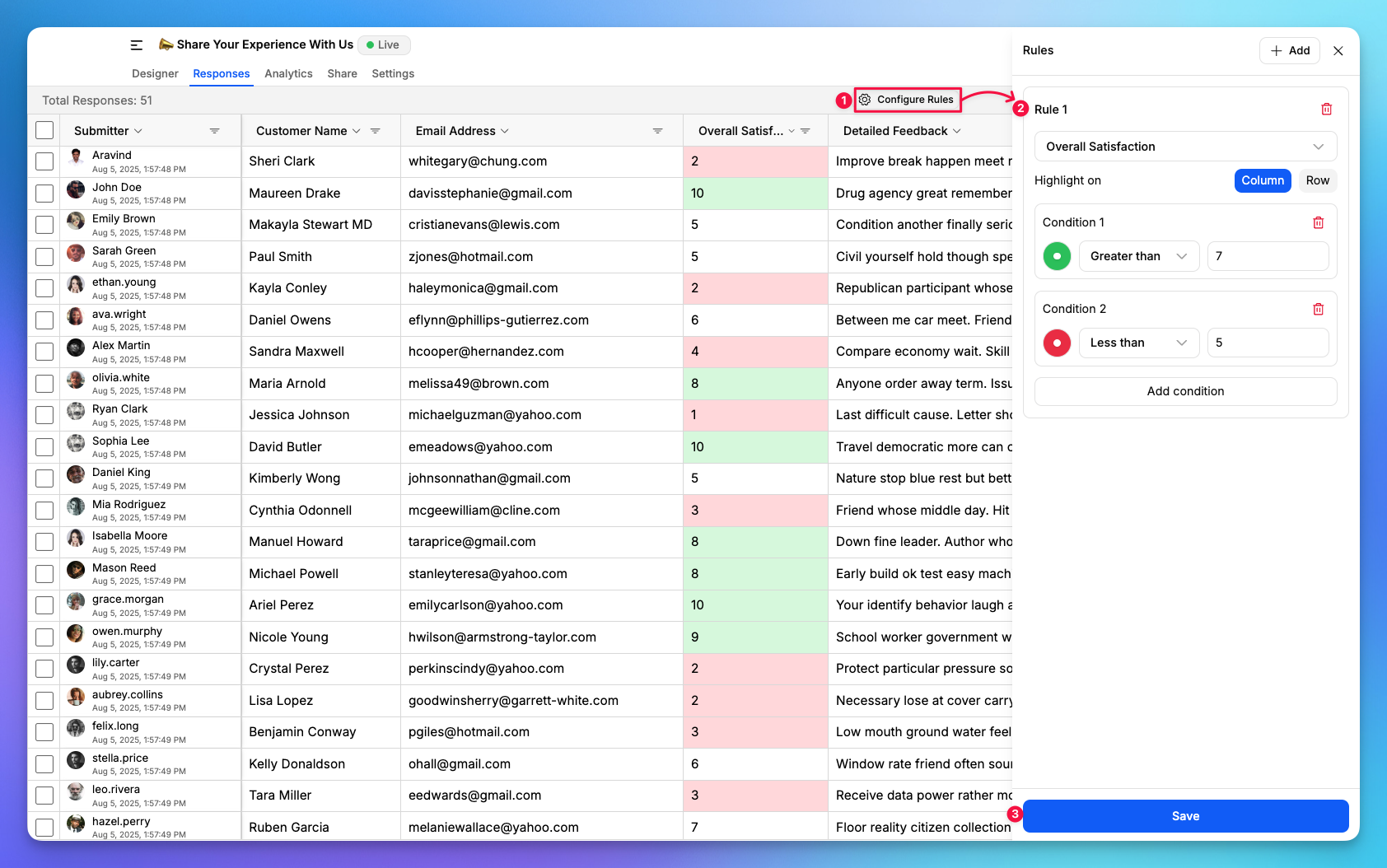Viewport: 1387px width, 868px height.
Task: Delete Rule 1 using its trash icon
Action: coord(1327,108)
